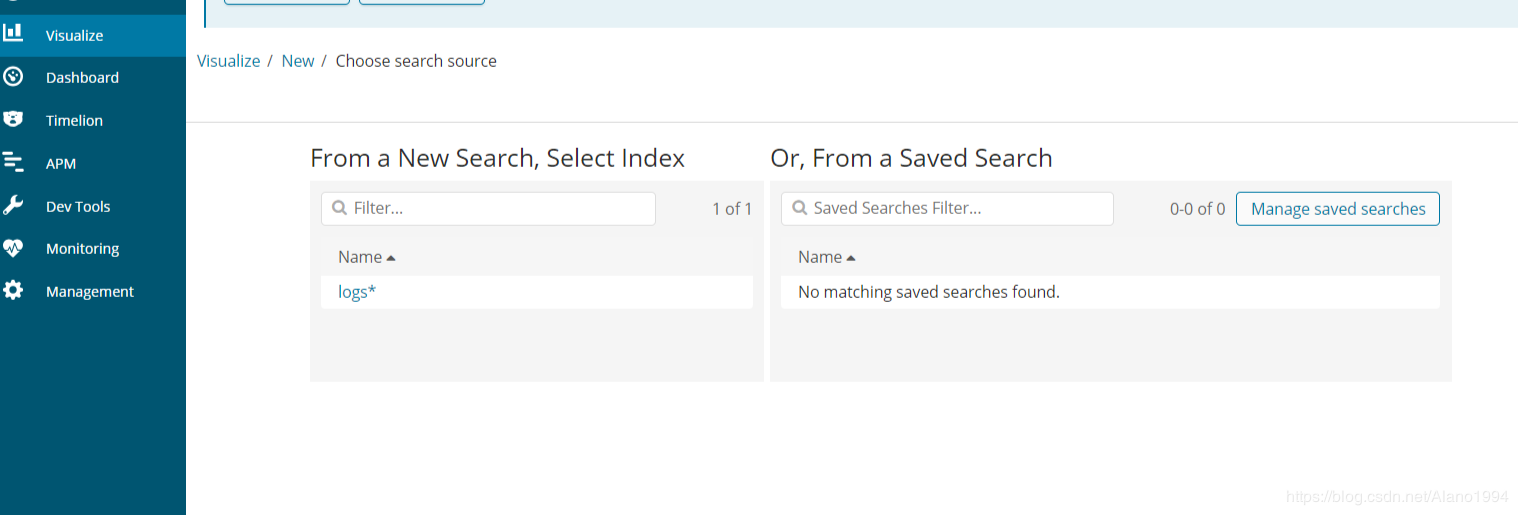The width and height of the screenshot is (1518, 515).
Task: Click the APM stacked-lines icon
Action: click(13, 162)
